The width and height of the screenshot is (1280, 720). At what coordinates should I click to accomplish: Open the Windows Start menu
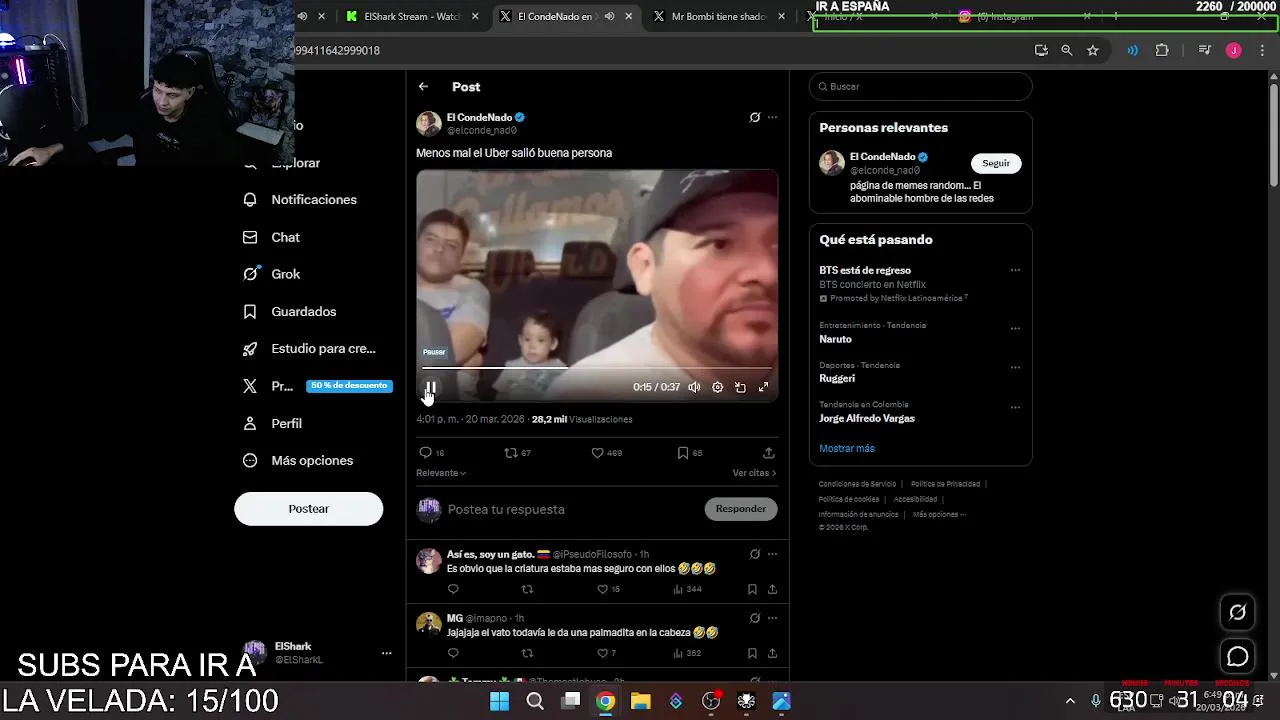[499, 701]
